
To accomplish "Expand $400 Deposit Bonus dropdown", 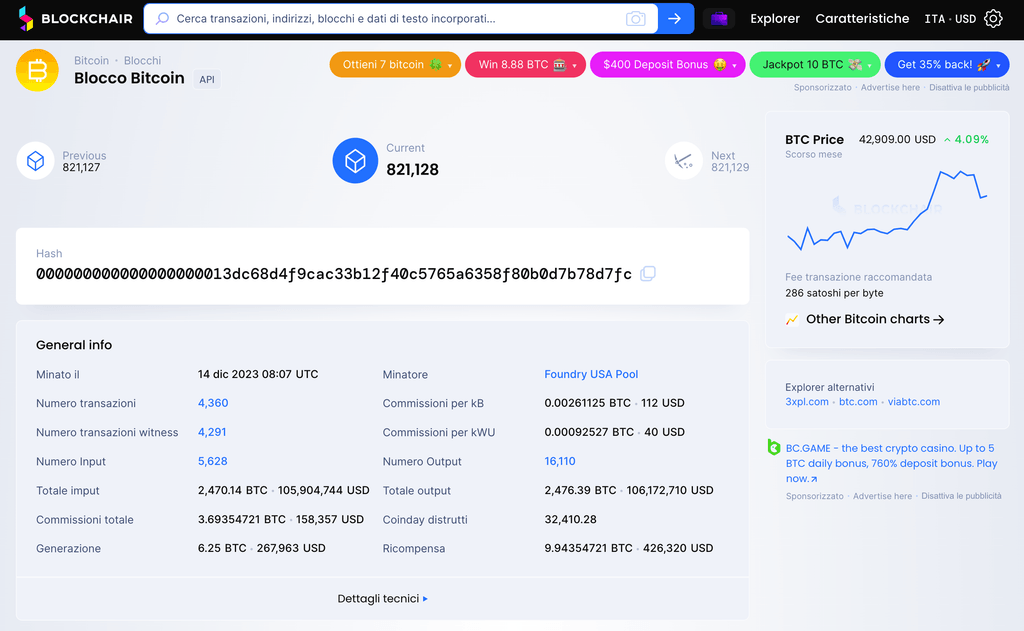I will [x=667, y=65].
